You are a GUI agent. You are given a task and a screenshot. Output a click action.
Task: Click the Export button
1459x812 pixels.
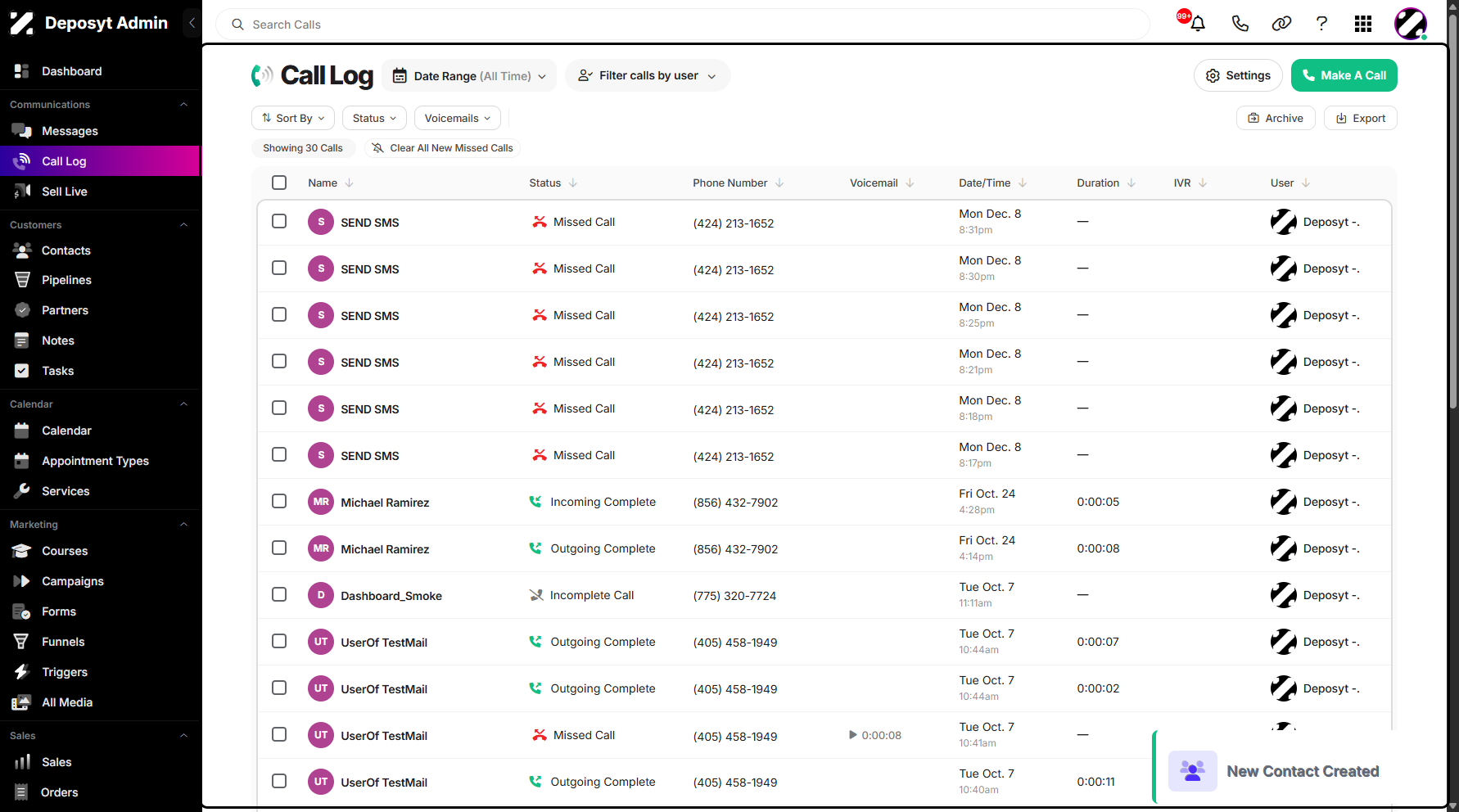pyautogui.click(x=1361, y=118)
